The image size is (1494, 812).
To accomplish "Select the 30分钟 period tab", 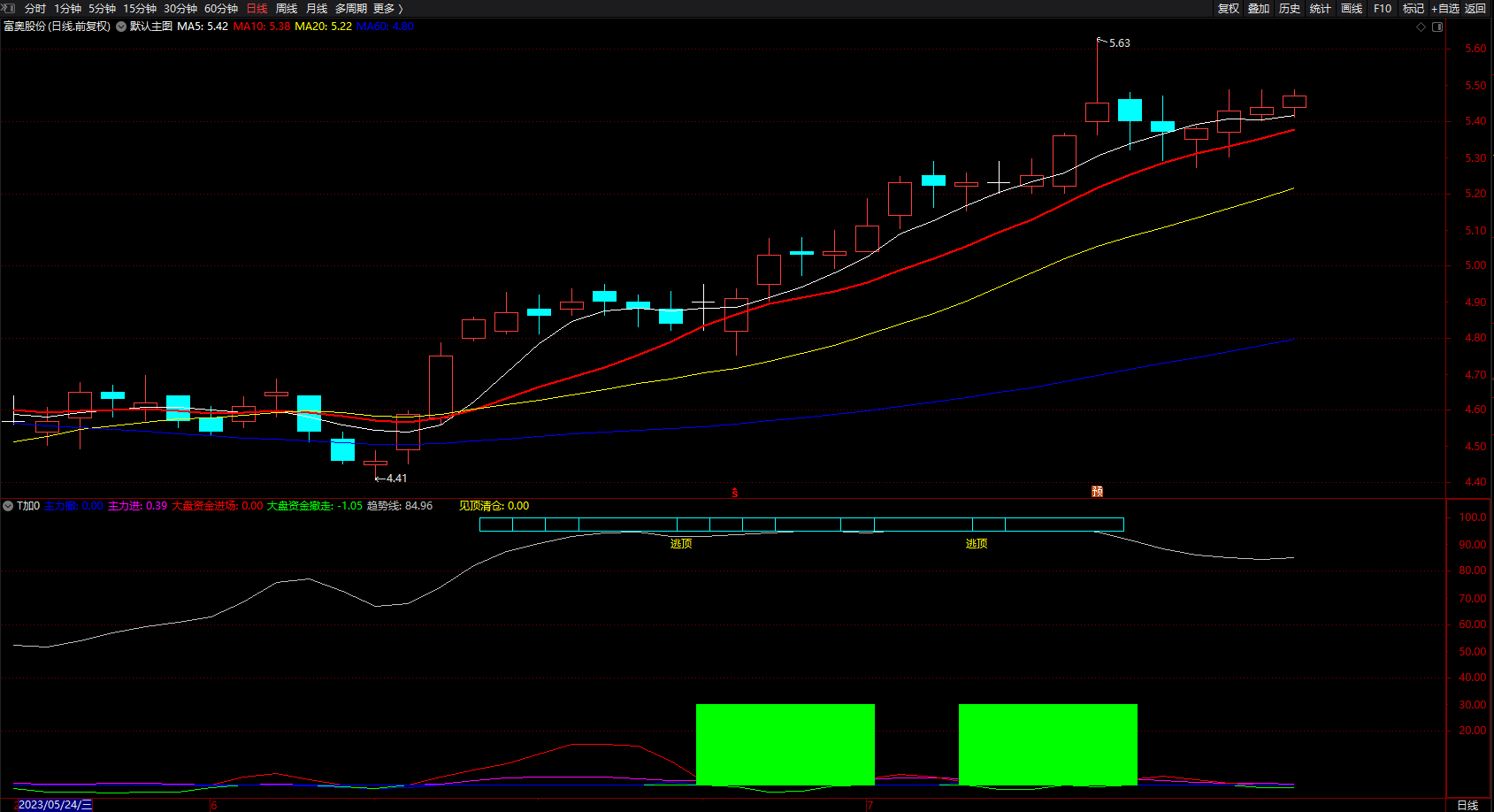I will pos(180,8).
